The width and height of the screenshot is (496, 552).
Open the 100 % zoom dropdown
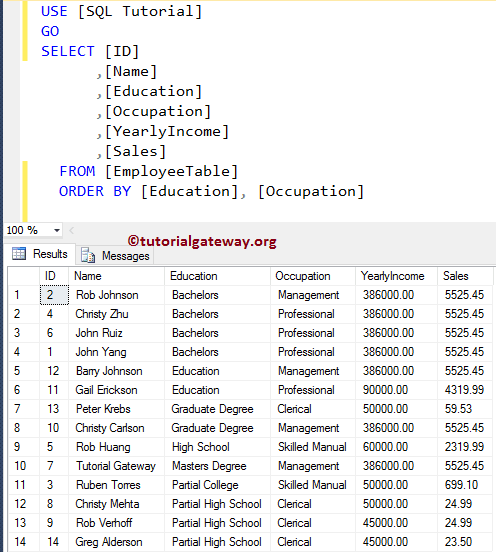(56, 231)
